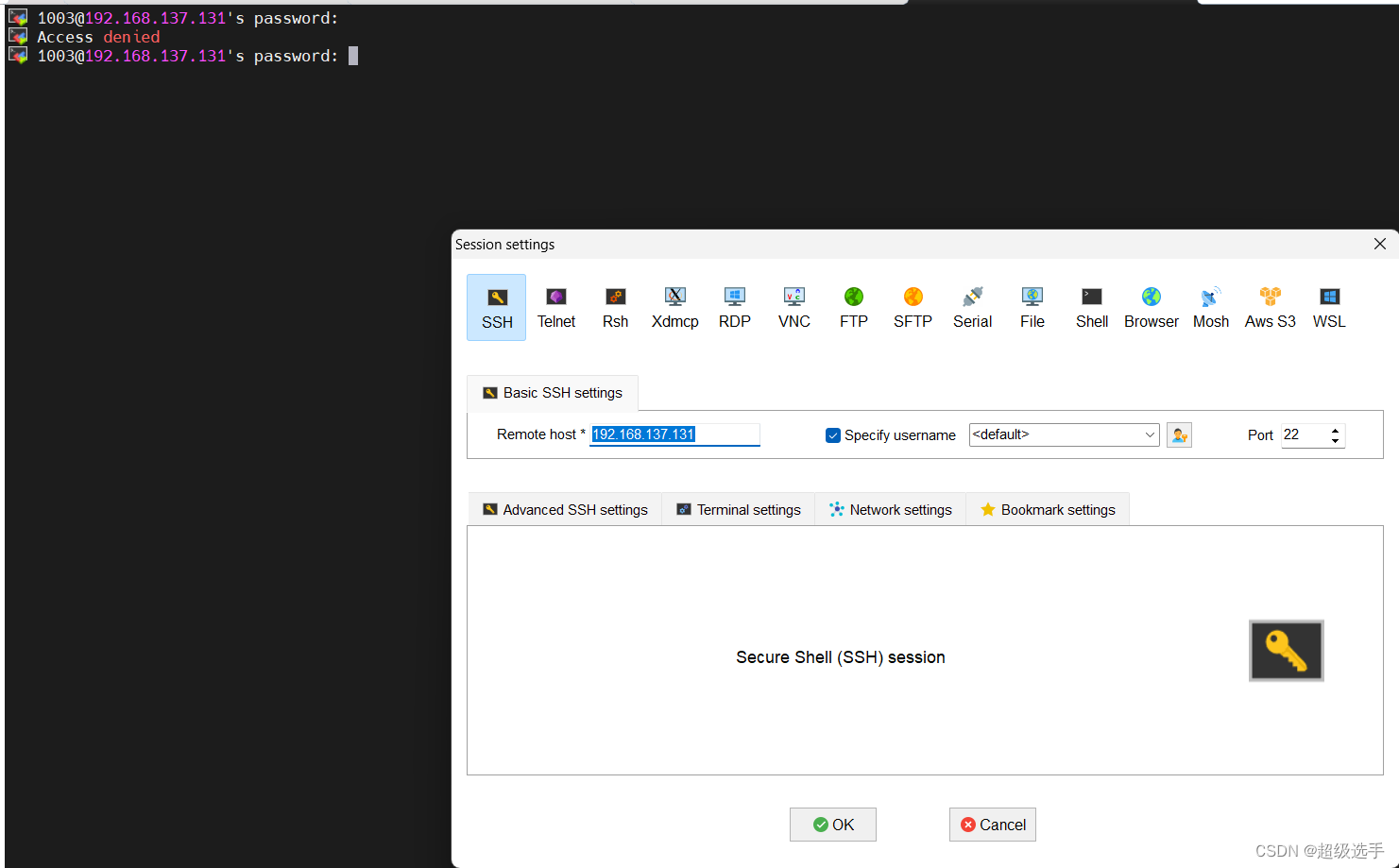Image resolution: width=1399 pixels, height=868 pixels.
Task: Select the Serial session type
Action: click(972, 307)
